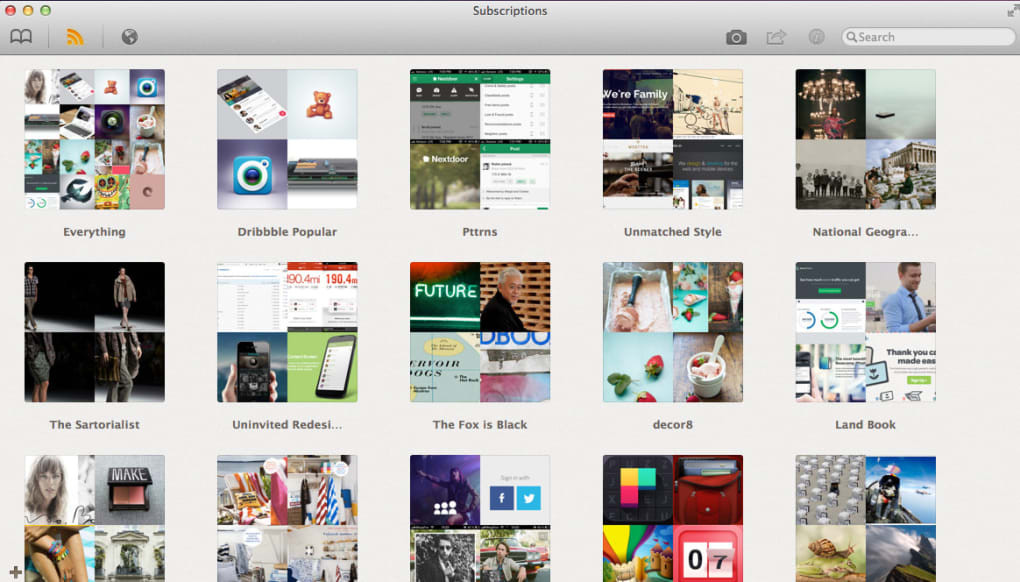Select the RSS subscriptions icon

(x=75, y=37)
